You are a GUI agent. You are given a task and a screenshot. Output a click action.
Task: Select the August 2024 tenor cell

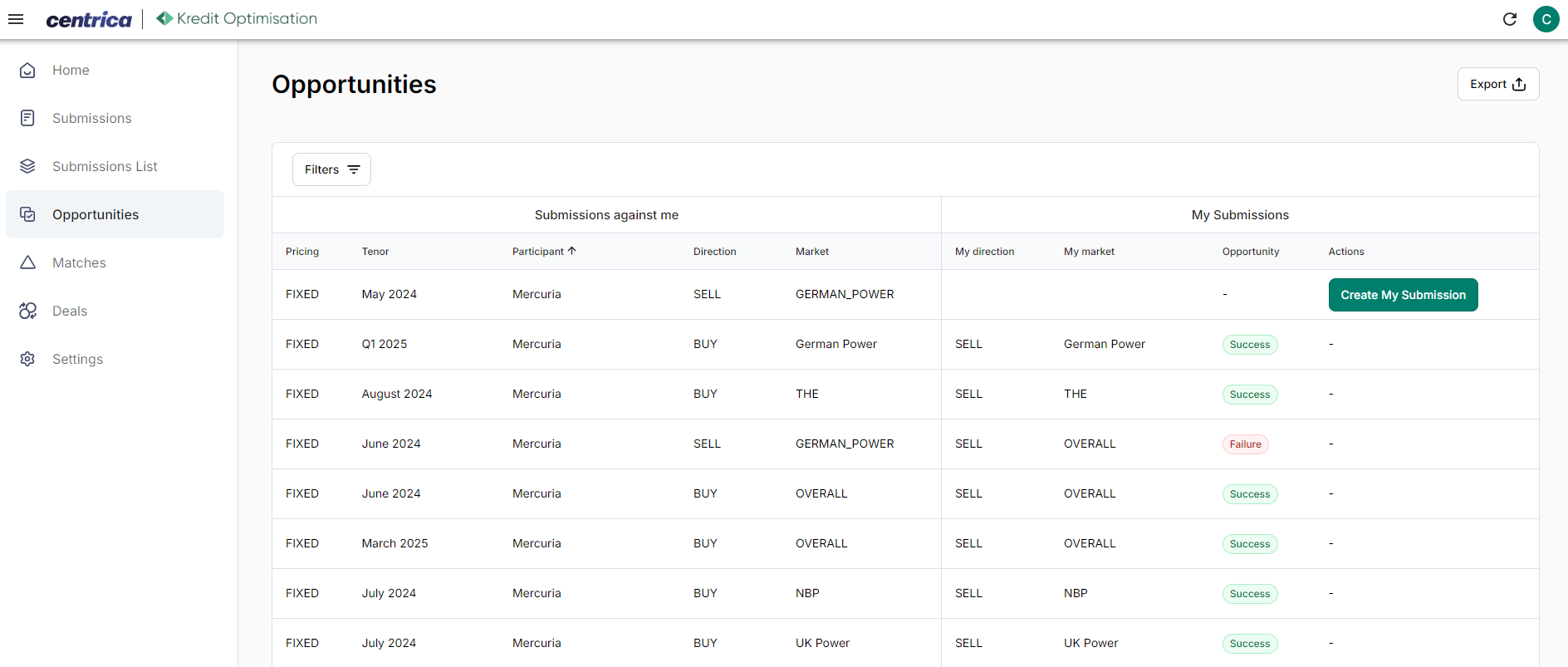pyautogui.click(x=397, y=394)
